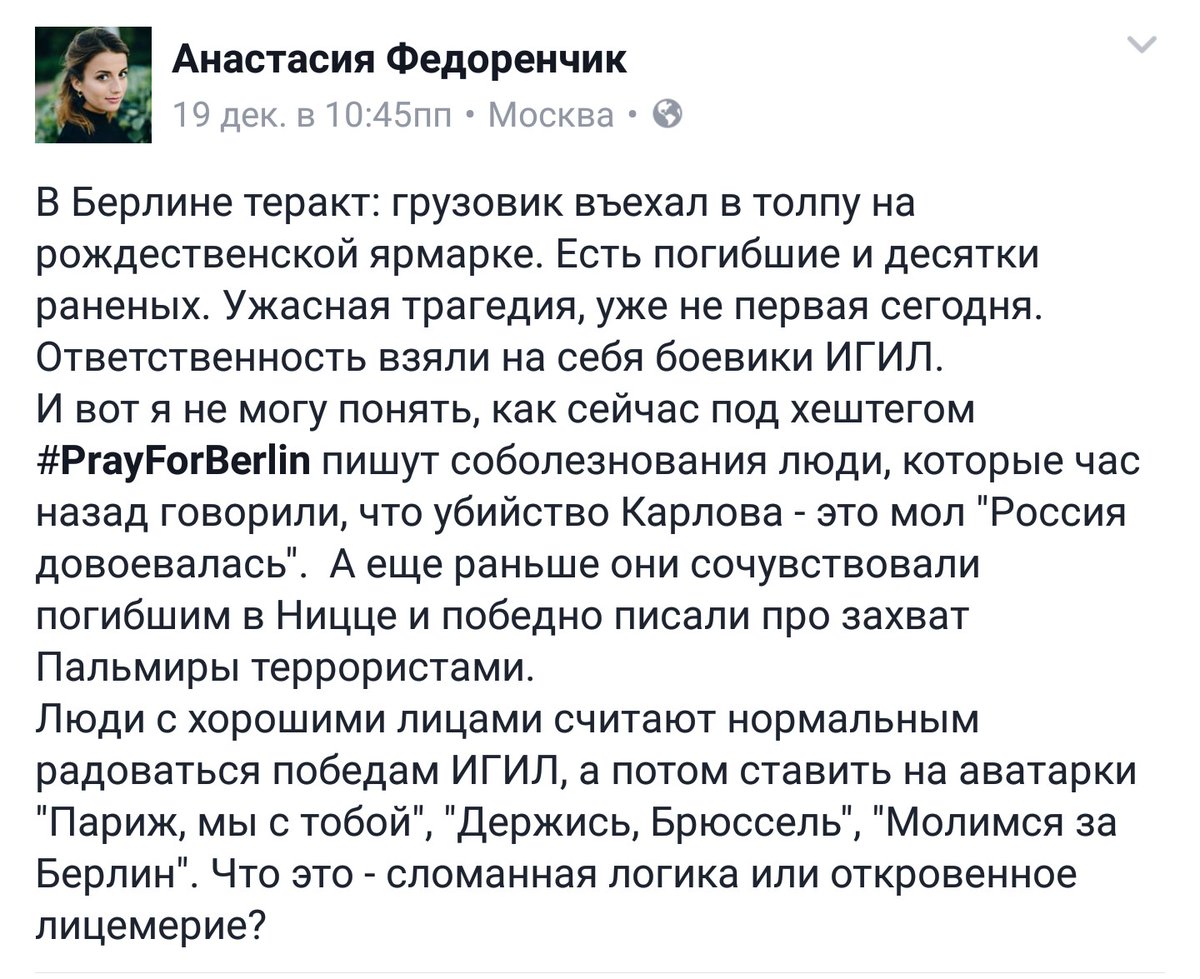Open Анастасия Федоренчик's profile photo

[93, 85]
